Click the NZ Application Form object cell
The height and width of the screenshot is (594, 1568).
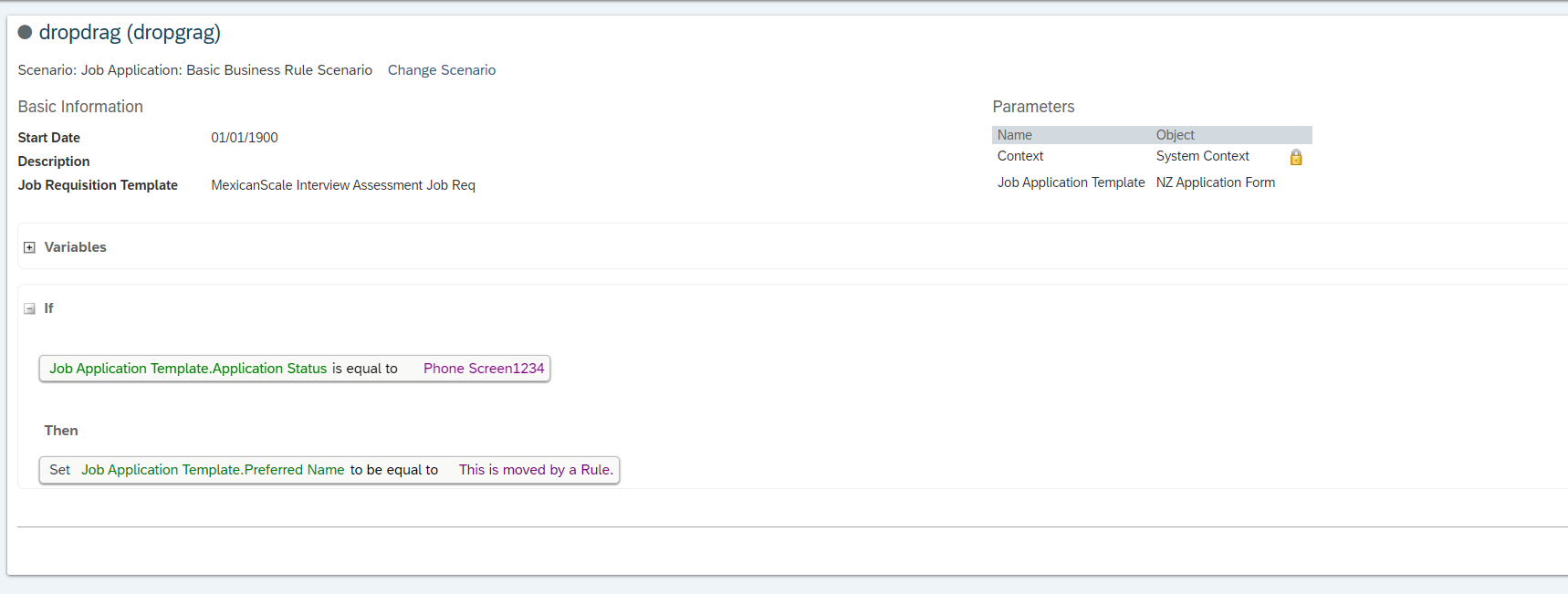tap(1216, 182)
